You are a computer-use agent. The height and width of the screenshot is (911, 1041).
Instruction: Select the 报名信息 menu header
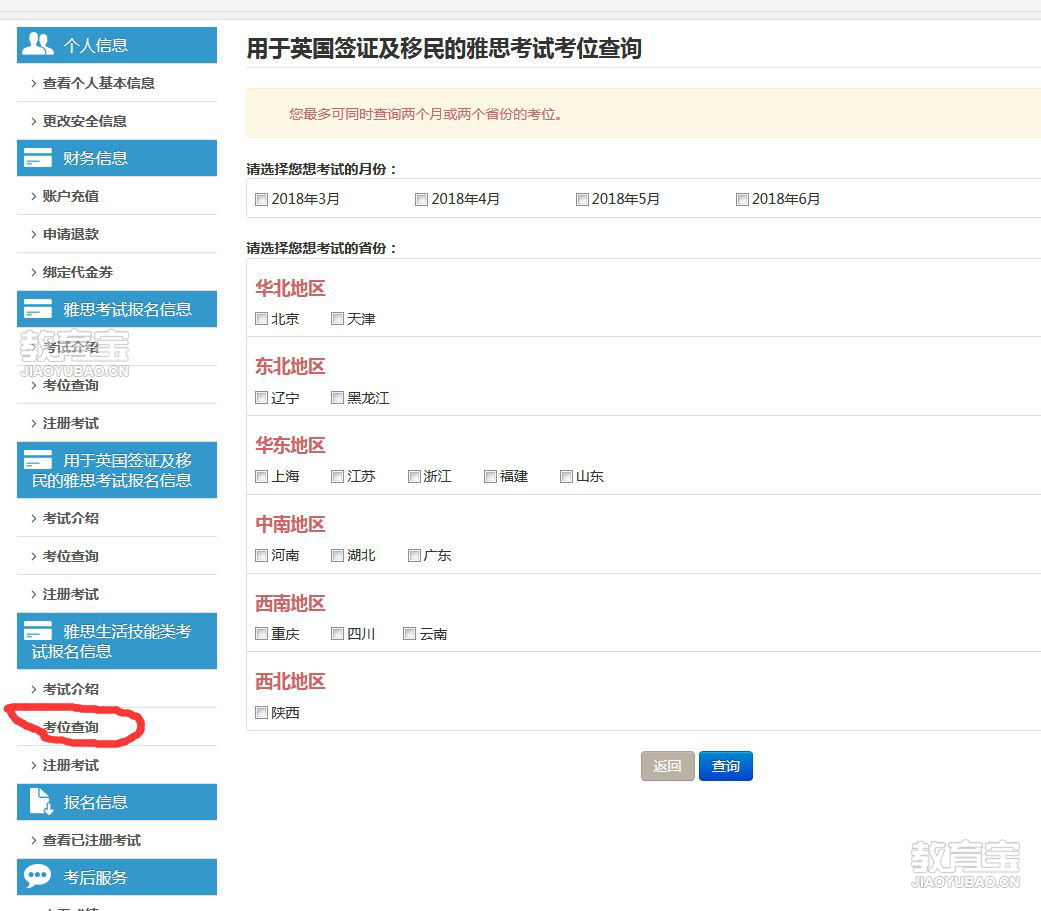(117, 802)
